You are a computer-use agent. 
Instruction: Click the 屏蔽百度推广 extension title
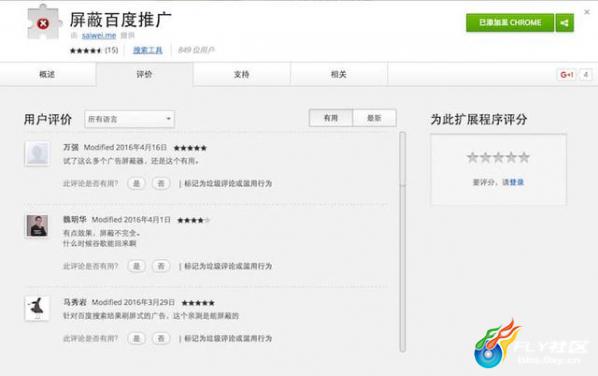121,20
